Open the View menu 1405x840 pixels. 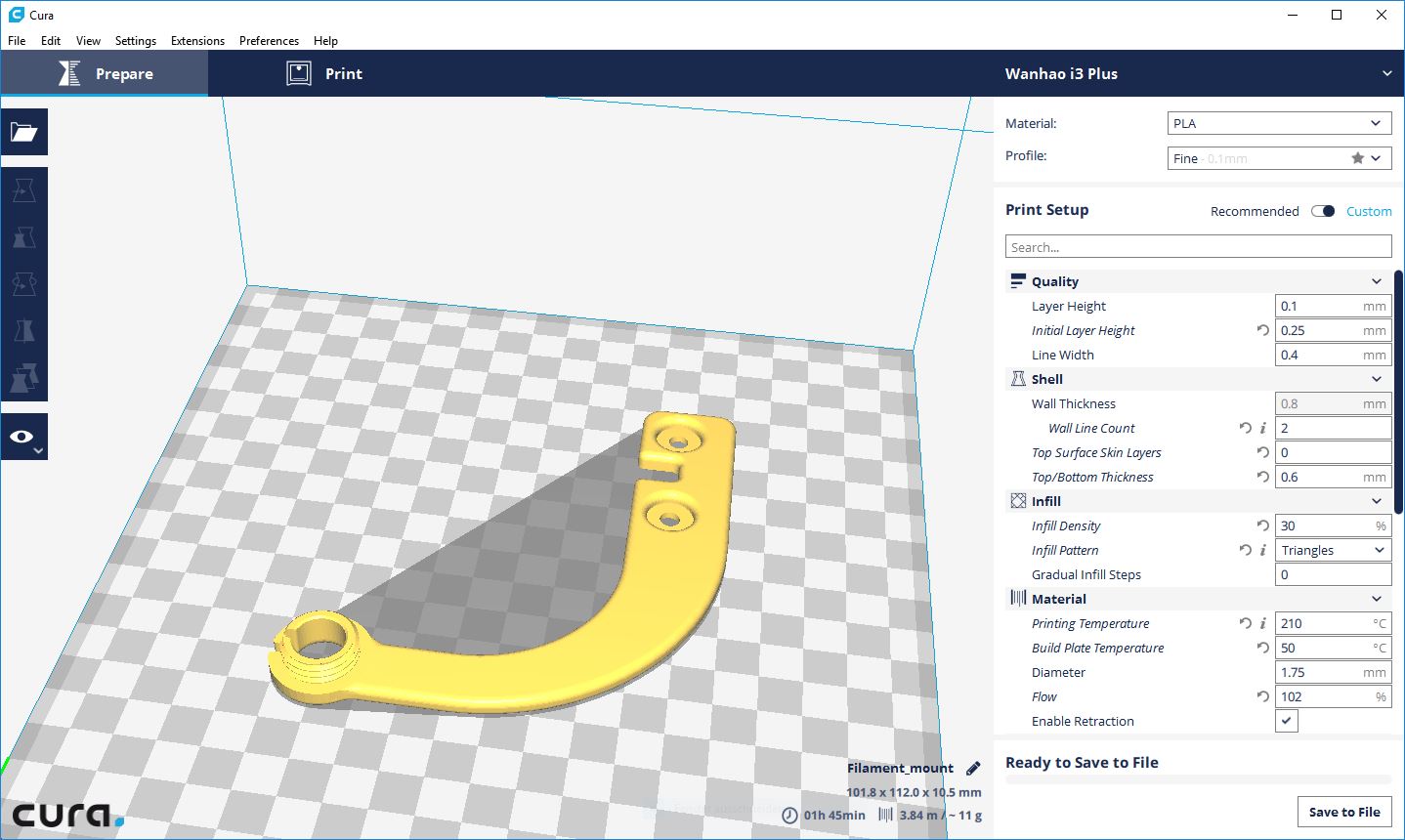pyautogui.click(x=88, y=41)
